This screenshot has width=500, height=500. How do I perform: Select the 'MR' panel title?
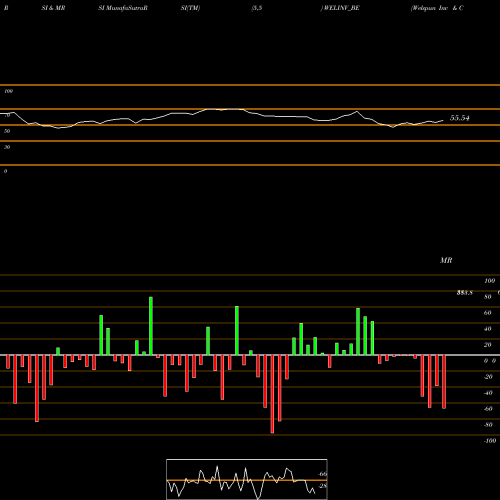[x=446, y=260]
